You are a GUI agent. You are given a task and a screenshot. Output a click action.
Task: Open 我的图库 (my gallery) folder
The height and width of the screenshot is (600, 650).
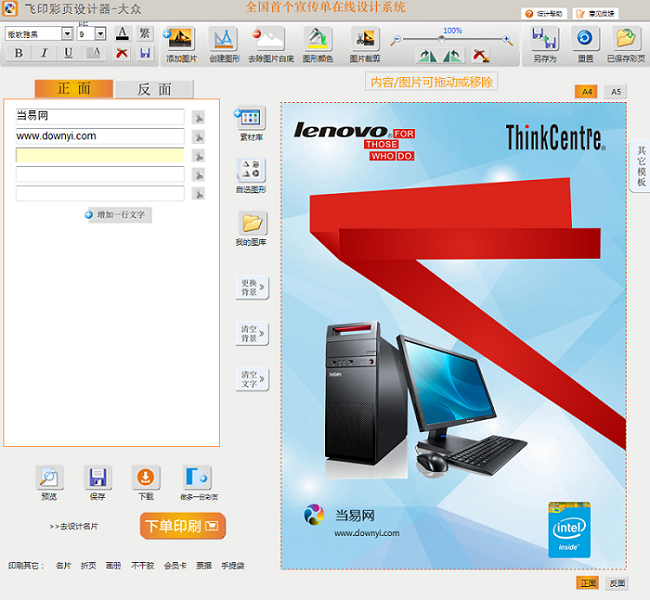pyautogui.click(x=251, y=225)
